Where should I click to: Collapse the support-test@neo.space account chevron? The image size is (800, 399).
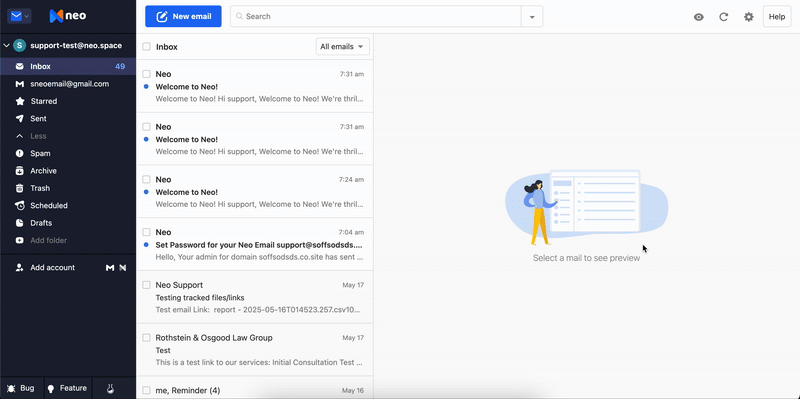(x=6, y=45)
